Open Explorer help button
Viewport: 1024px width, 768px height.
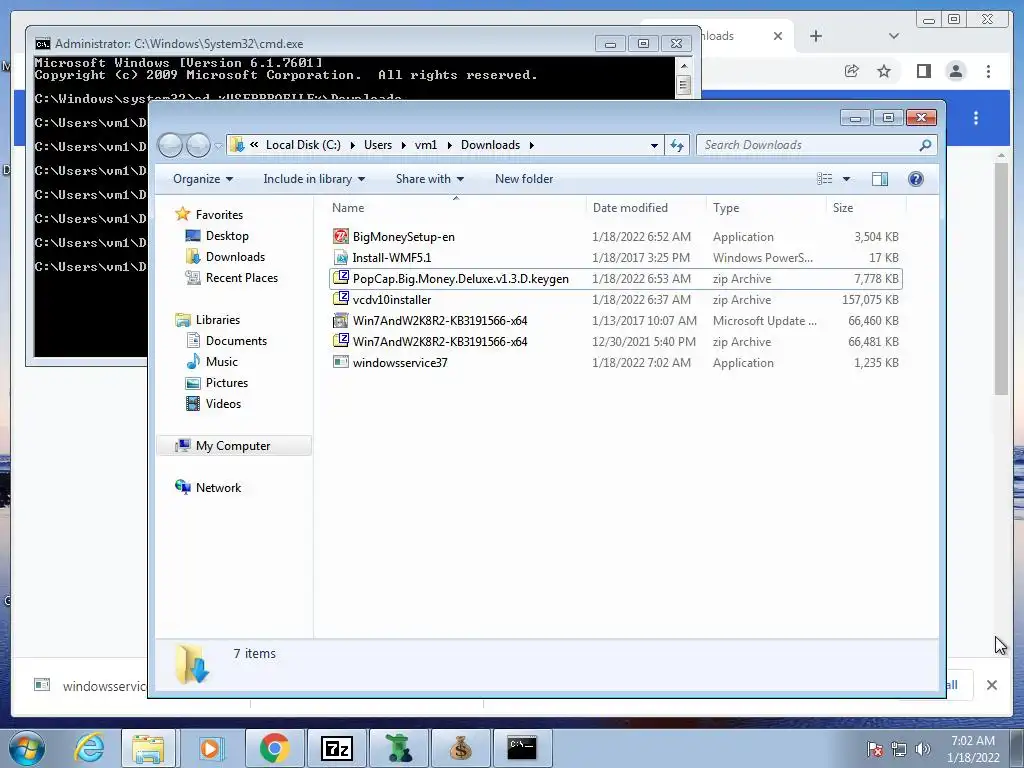click(x=916, y=179)
